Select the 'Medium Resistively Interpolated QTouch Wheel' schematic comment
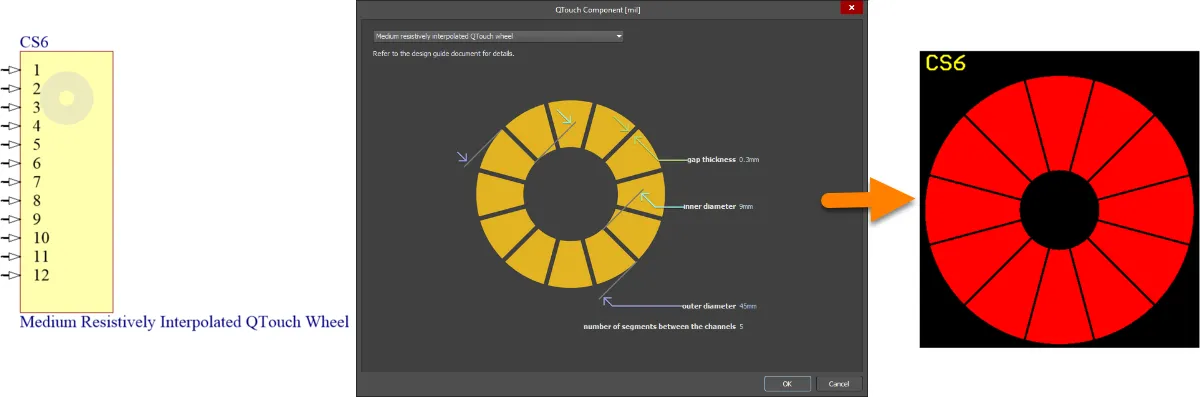 coord(184,322)
